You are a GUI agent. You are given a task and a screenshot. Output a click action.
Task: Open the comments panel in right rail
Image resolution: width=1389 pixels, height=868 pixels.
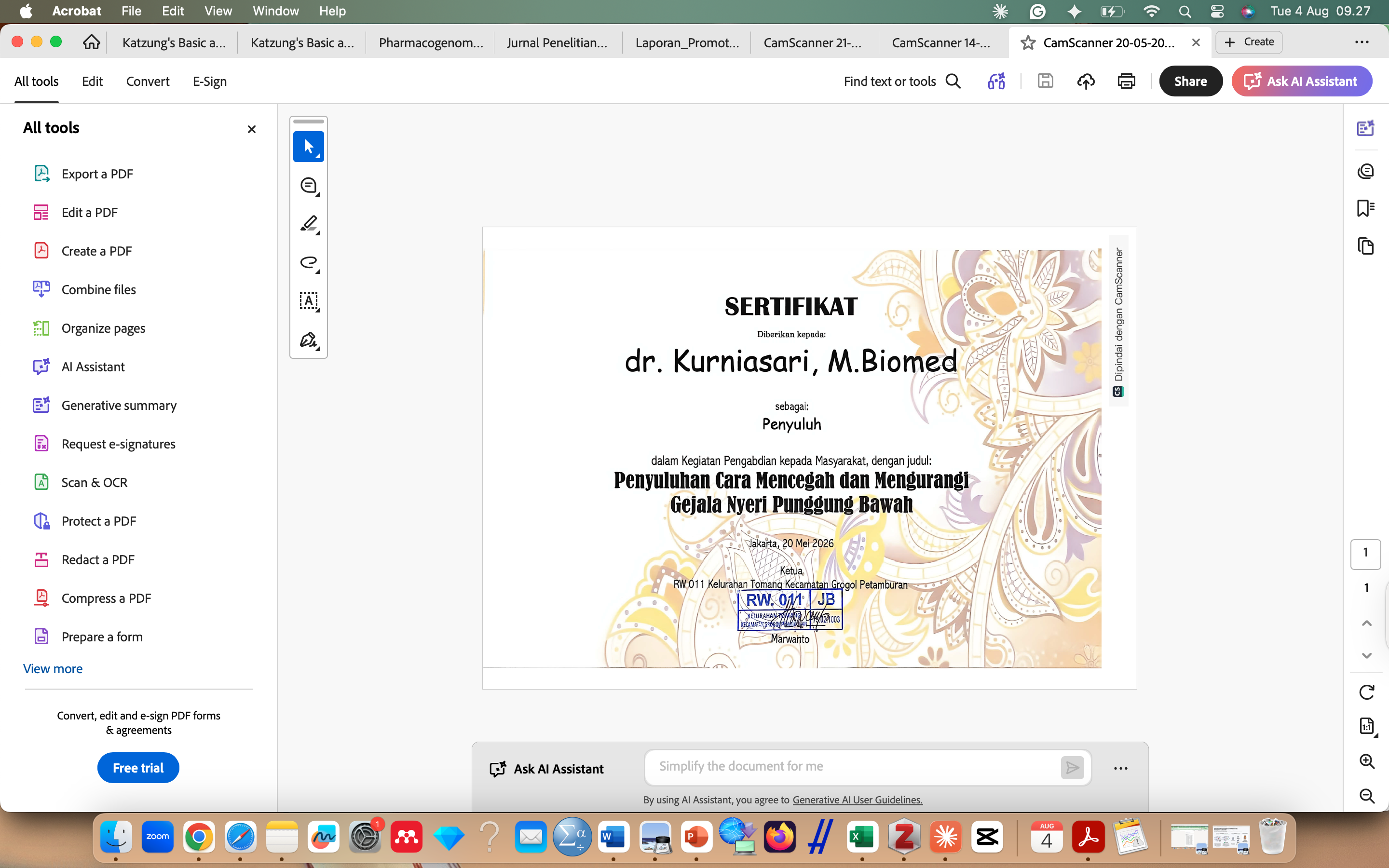click(1365, 171)
